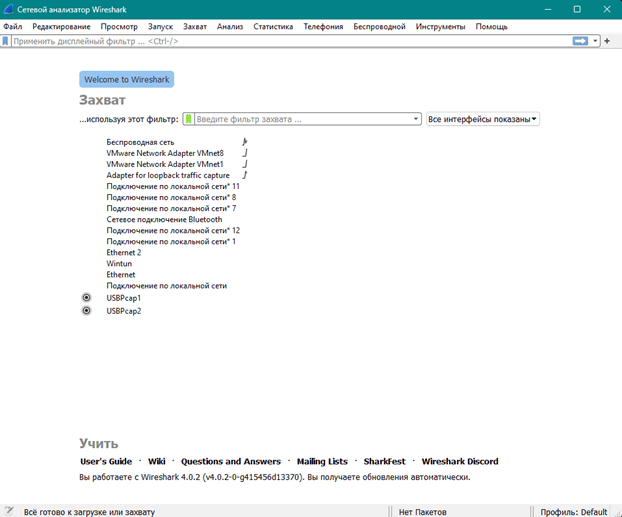Open the Статистика menu

tap(273, 27)
